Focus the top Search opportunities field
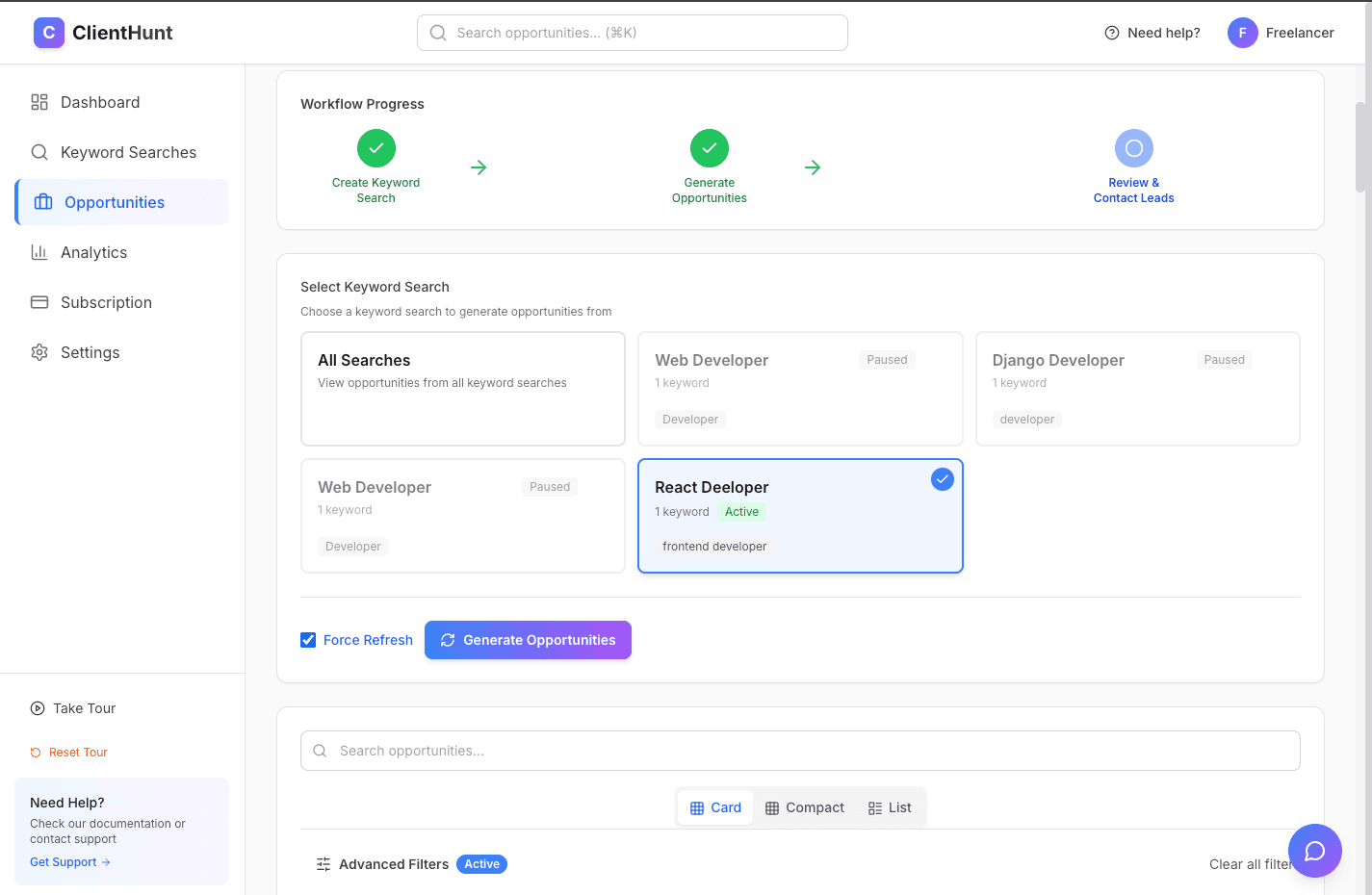 [632, 33]
